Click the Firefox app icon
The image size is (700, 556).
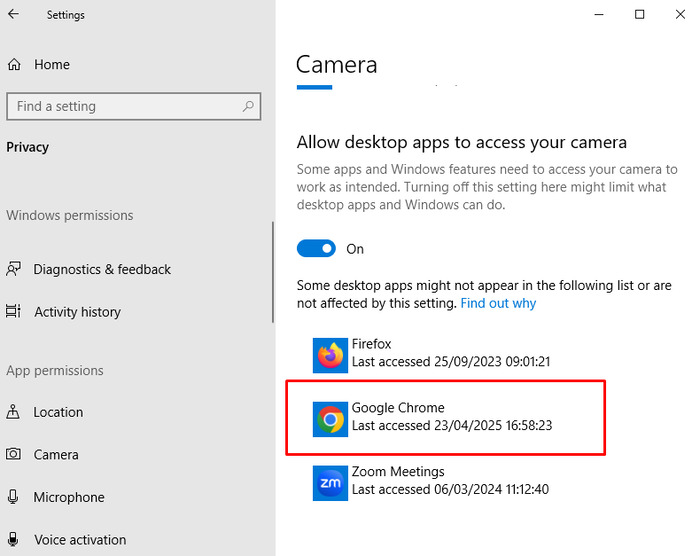[330, 355]
